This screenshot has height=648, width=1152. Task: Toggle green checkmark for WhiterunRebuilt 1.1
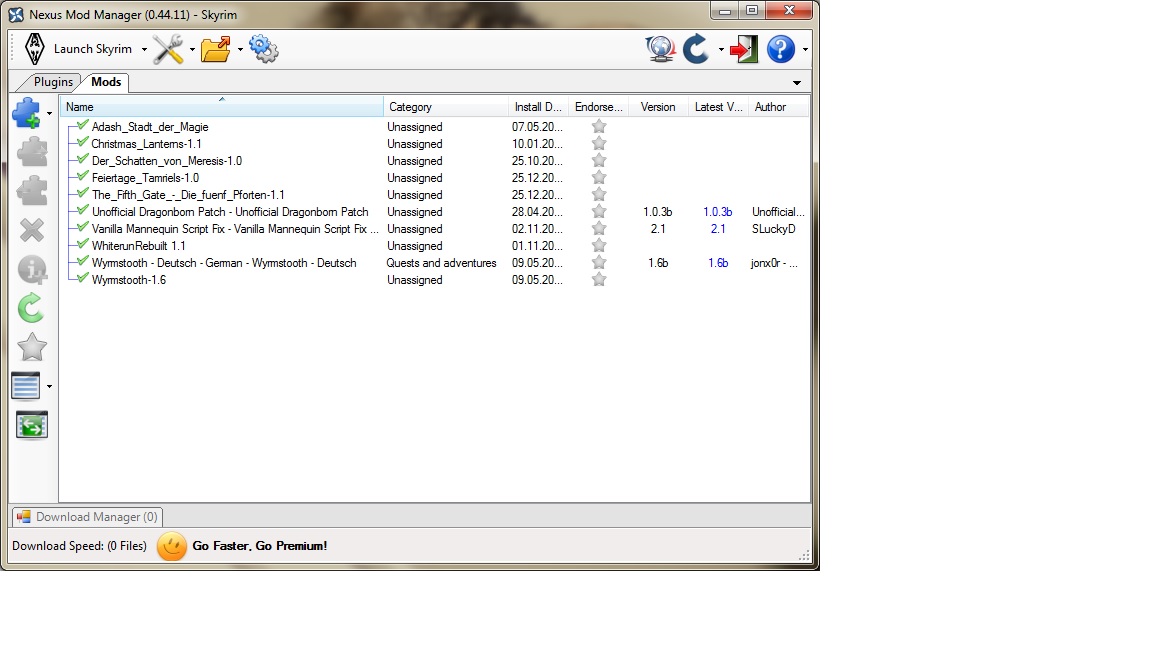(x=82, y=245)
